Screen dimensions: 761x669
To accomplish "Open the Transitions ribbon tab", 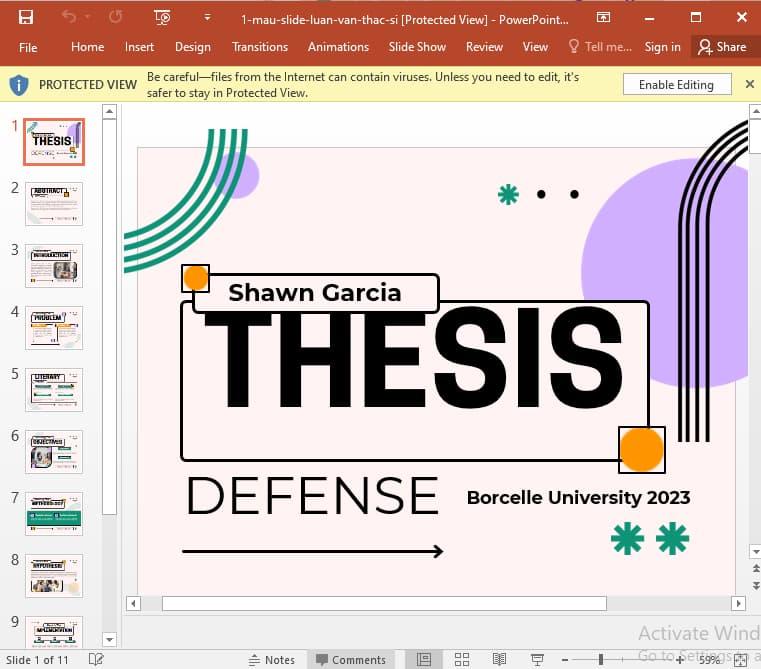I will 260,47.
